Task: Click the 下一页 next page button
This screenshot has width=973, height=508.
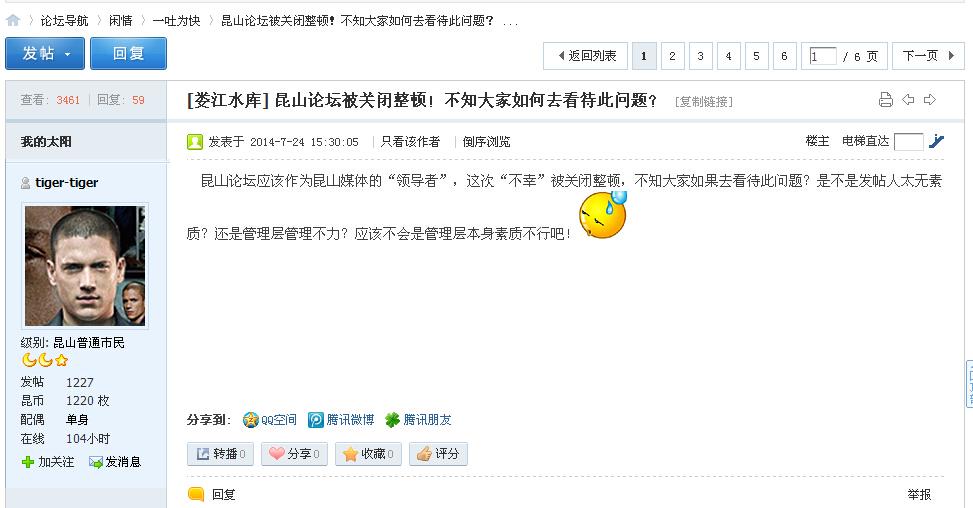Action: 928,56
